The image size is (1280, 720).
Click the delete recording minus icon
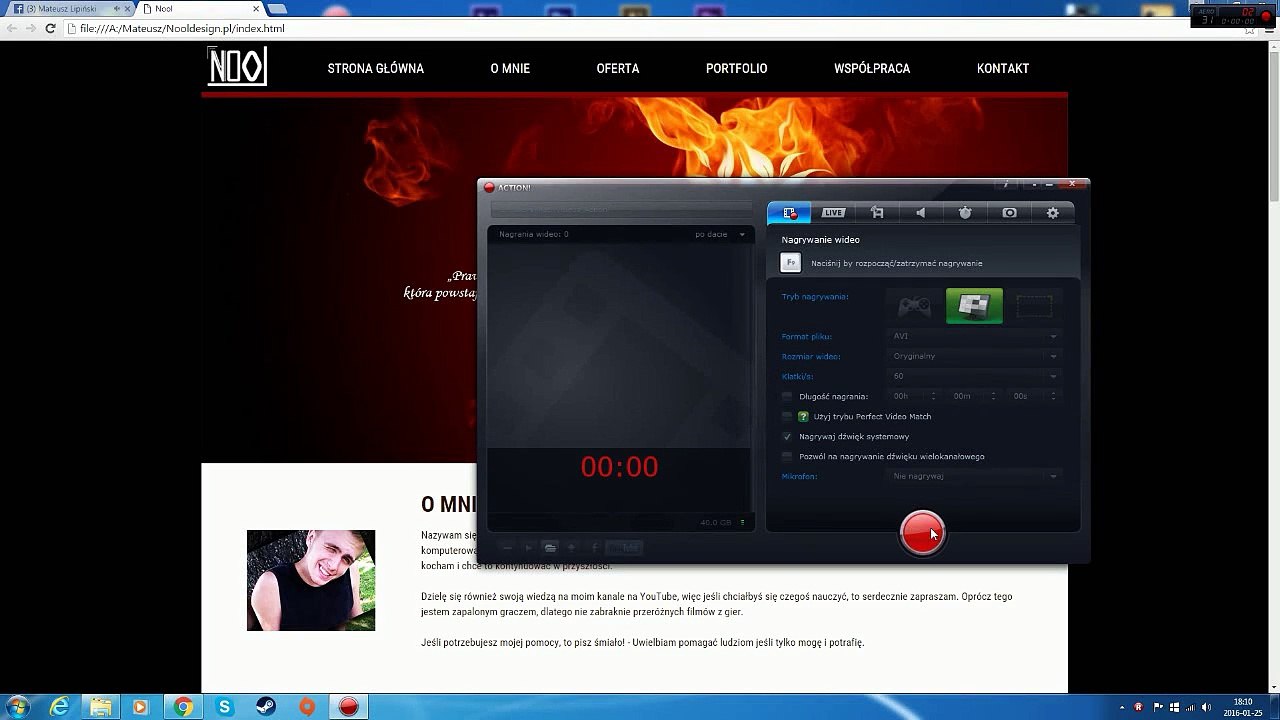tap(507, 547)
